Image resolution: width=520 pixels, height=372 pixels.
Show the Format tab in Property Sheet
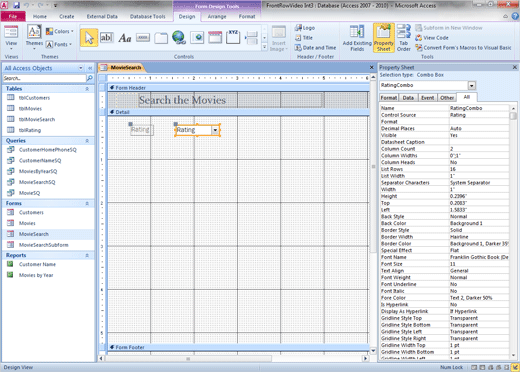pyautogui.click(x=389, y=98)
